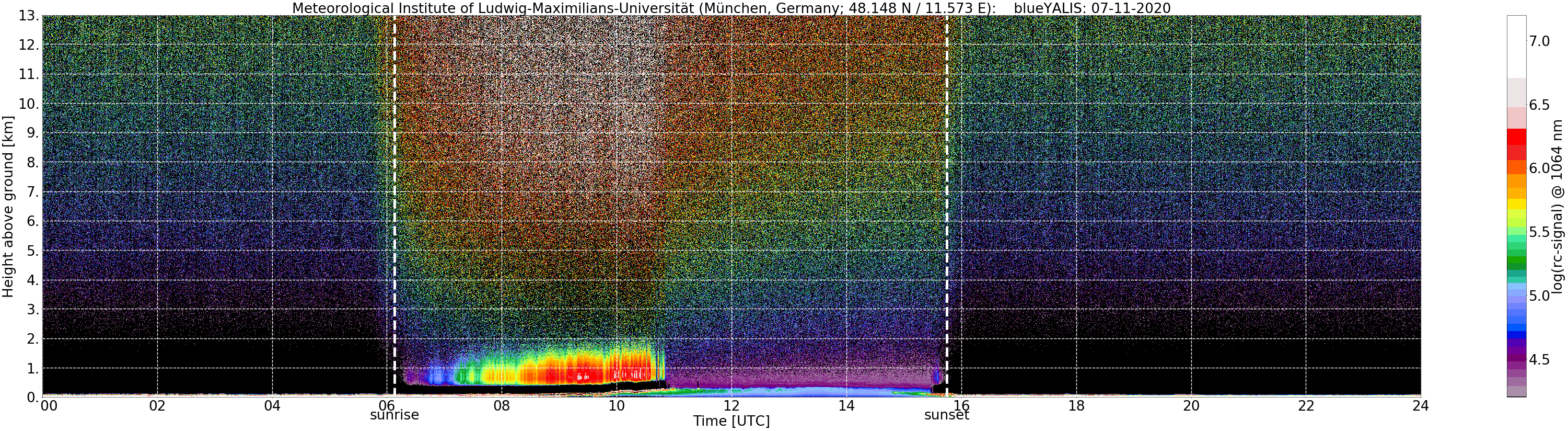Image resolution: width=1568 pixels, height=431 pixels.
Task: Click the dashed sunrise marker line
Action: (394, 206)
